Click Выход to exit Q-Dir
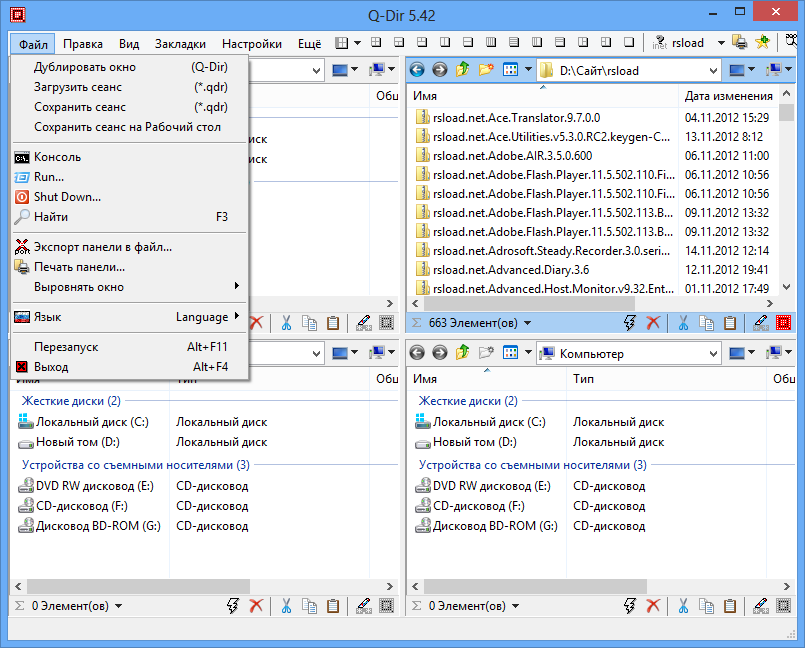The height and width of the screenshot is (648, 805). (x=129, y=367)
